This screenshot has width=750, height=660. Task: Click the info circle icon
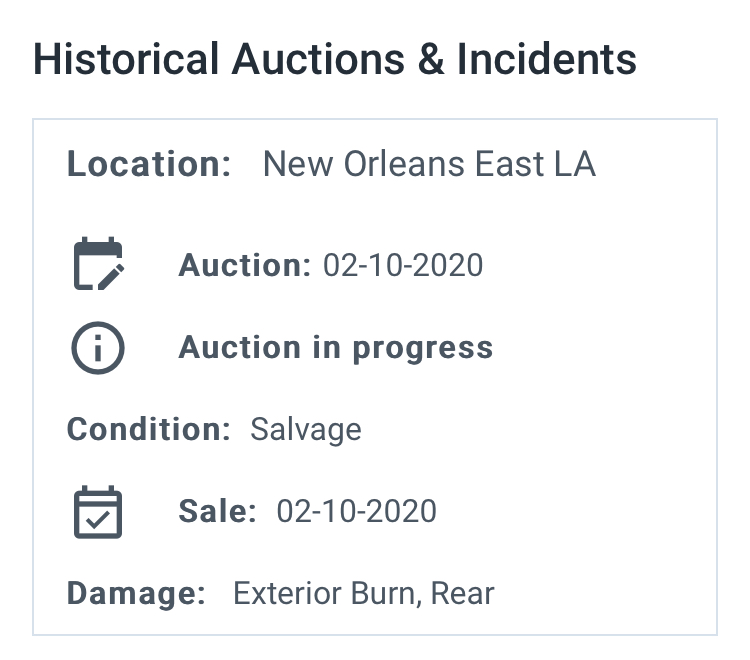(x=98, y=348)
